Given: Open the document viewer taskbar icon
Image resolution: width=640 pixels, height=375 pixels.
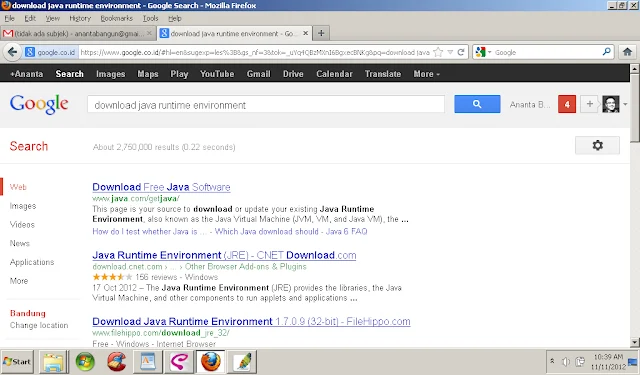Looking at the screenshot, I should [x=148, y=362].
